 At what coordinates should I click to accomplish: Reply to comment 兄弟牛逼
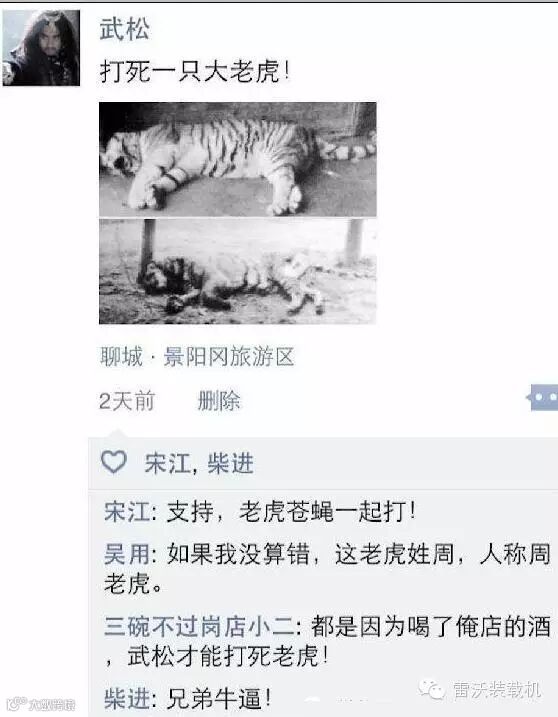tap(219, 699)
